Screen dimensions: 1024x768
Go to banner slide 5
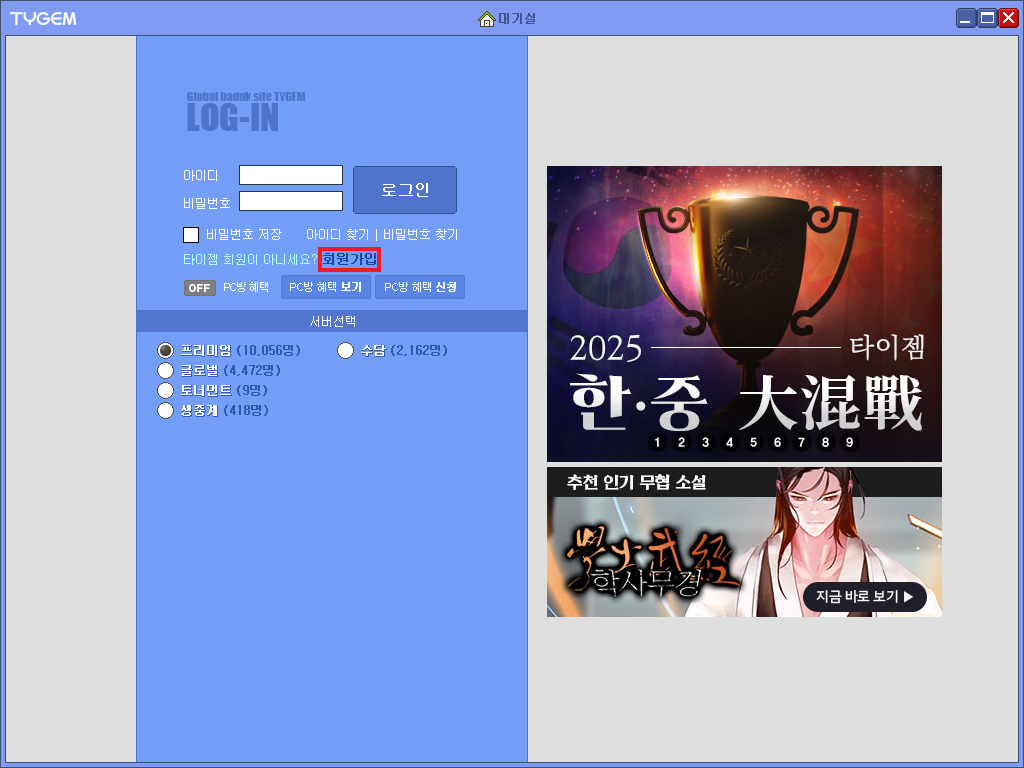click(754, 442)
